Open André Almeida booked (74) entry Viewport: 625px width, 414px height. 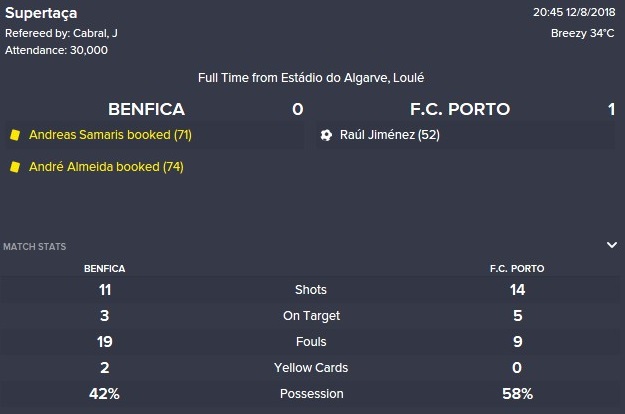pos(106,167)
